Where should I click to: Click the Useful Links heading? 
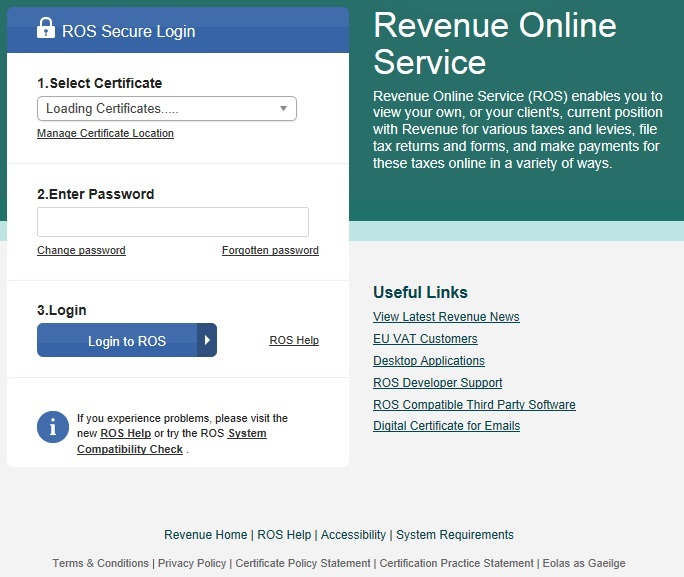click(x=420, y=292)
